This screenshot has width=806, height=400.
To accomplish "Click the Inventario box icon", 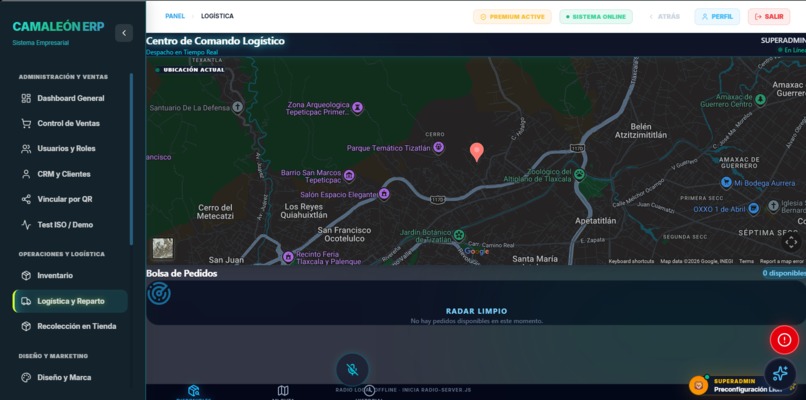I will coord(26,276).
